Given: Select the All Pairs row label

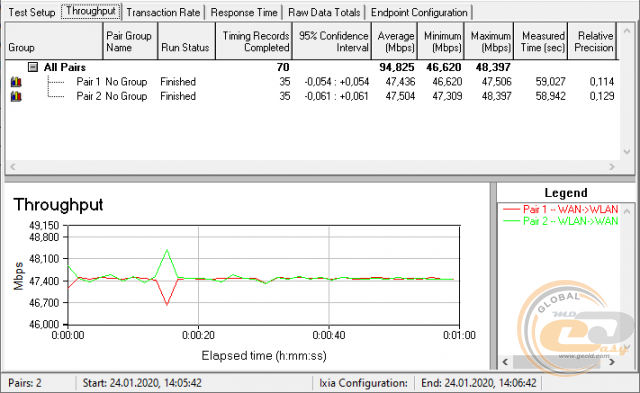Looking at the screenshot, I should pyautogui.click(x=65, y=67).
